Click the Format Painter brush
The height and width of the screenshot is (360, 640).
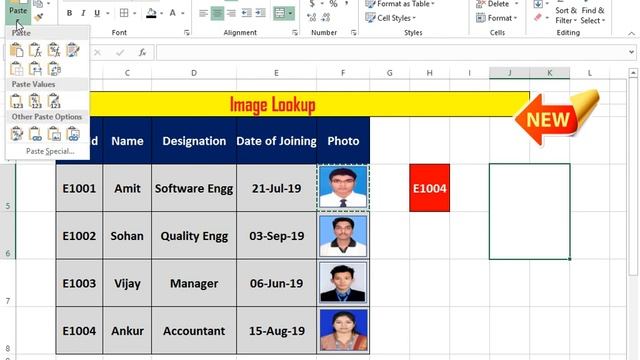39,18
